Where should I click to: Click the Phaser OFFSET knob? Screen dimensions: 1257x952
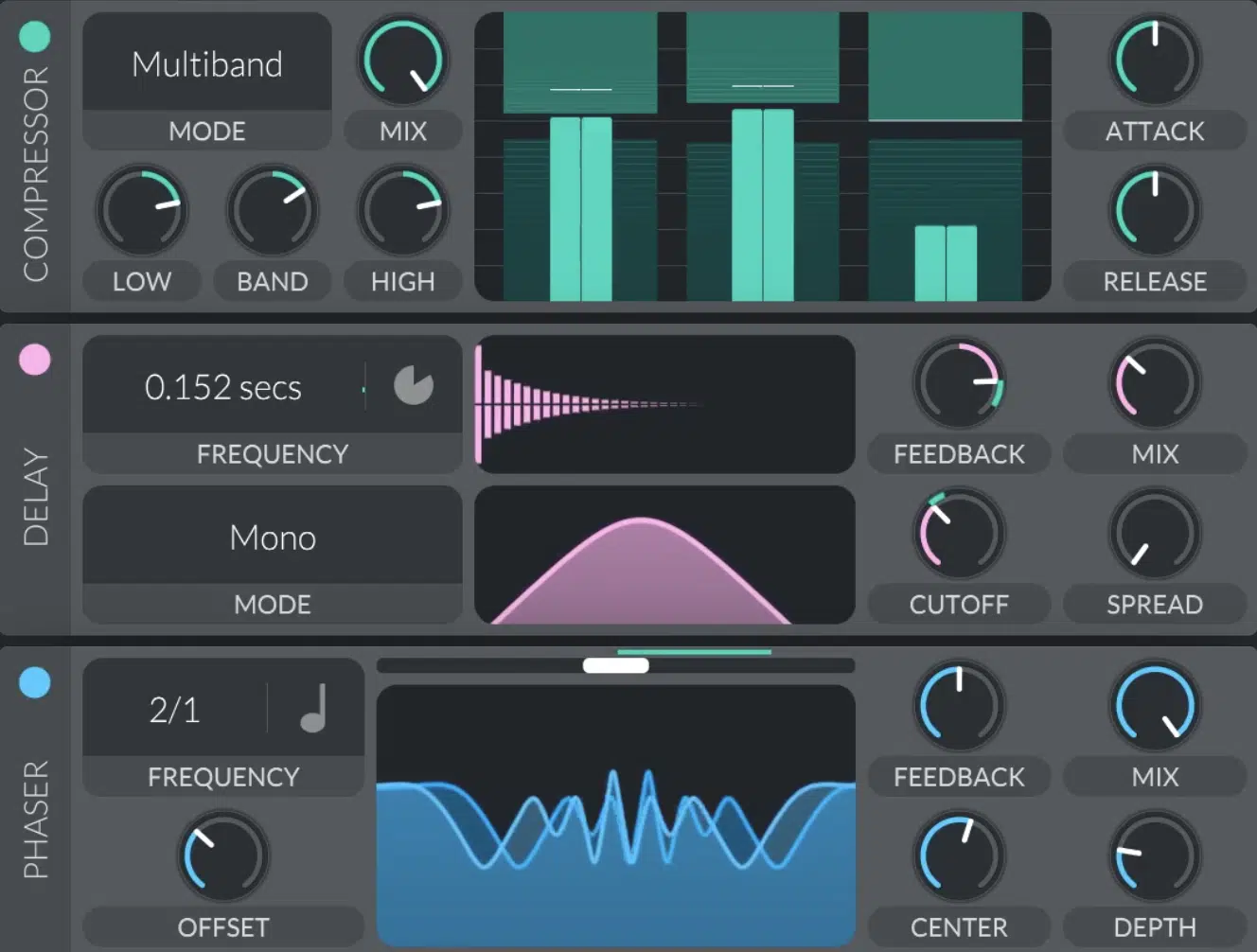tap(223, 856)
